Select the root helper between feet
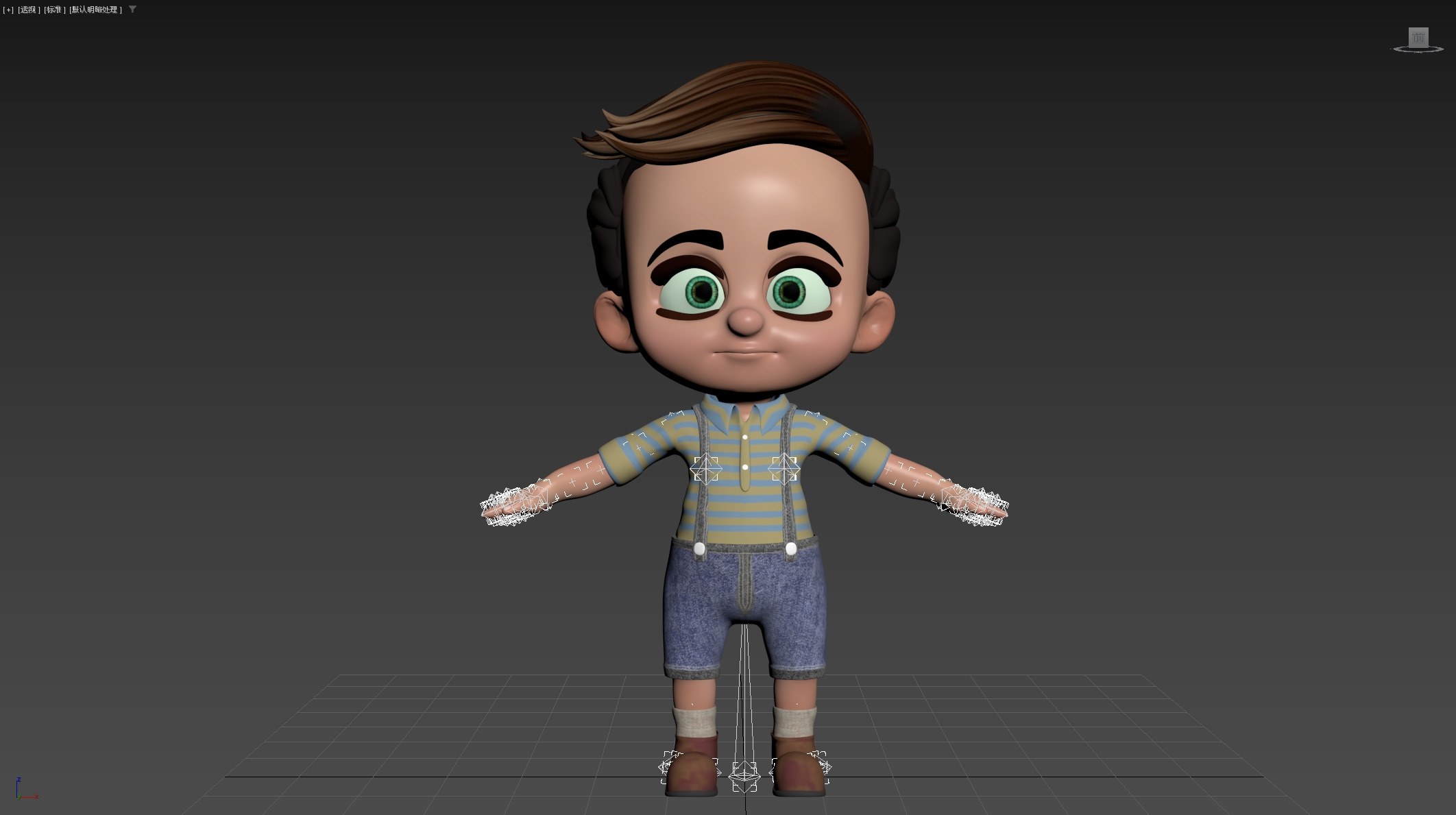Screen dimensions: 1456x815 pos(744,777)
